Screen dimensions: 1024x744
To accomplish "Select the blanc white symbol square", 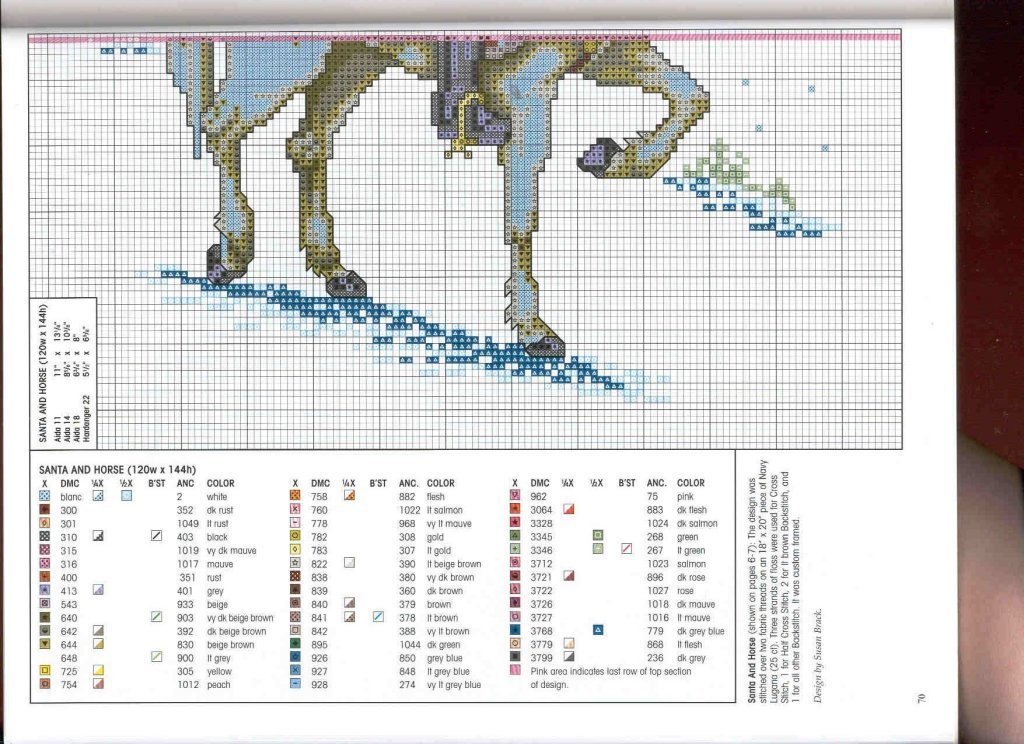I will pos(44,497).
